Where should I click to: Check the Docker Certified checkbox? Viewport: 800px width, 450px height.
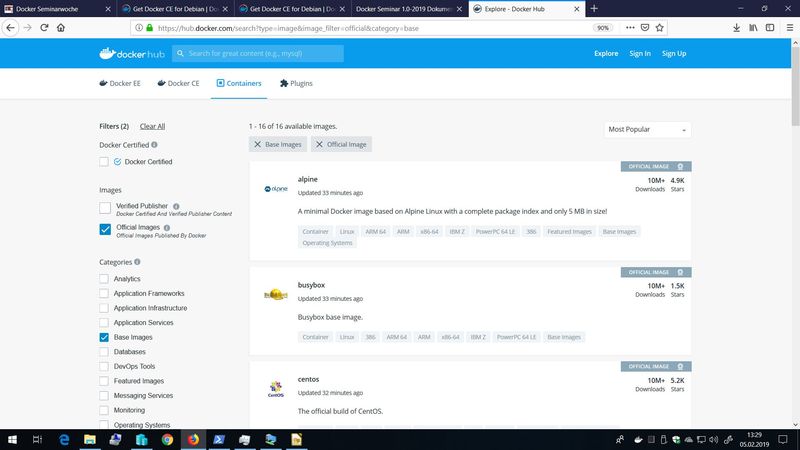tap(104, 162)
